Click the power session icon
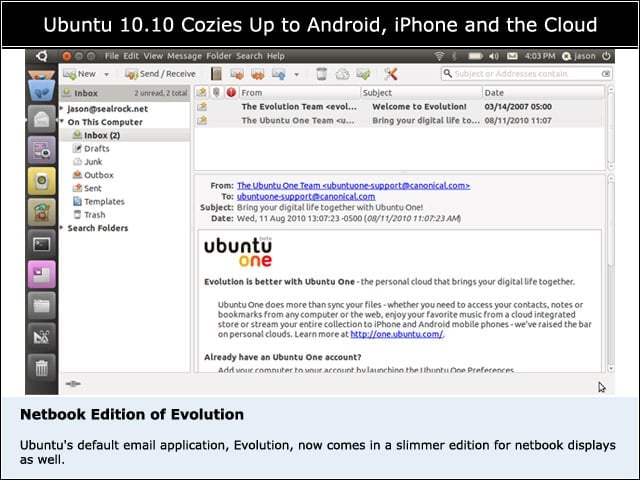Viewport: 640px width, 480px height. click(x=606, y=56)
